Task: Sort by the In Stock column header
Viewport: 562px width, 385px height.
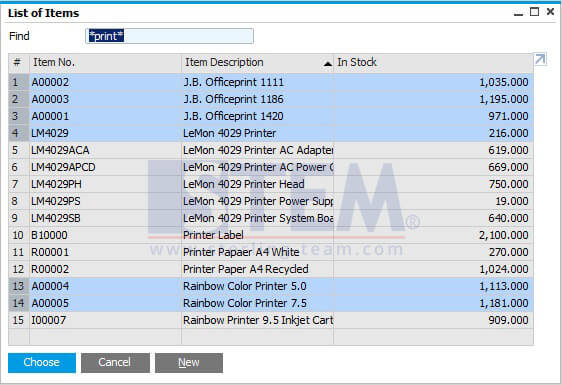Action: [x=433, y=63]
